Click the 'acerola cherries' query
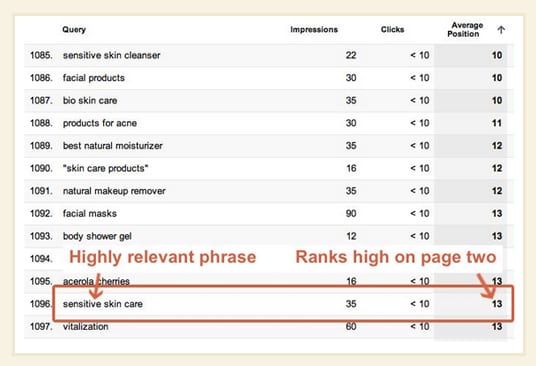 click(x=96, y=281)
